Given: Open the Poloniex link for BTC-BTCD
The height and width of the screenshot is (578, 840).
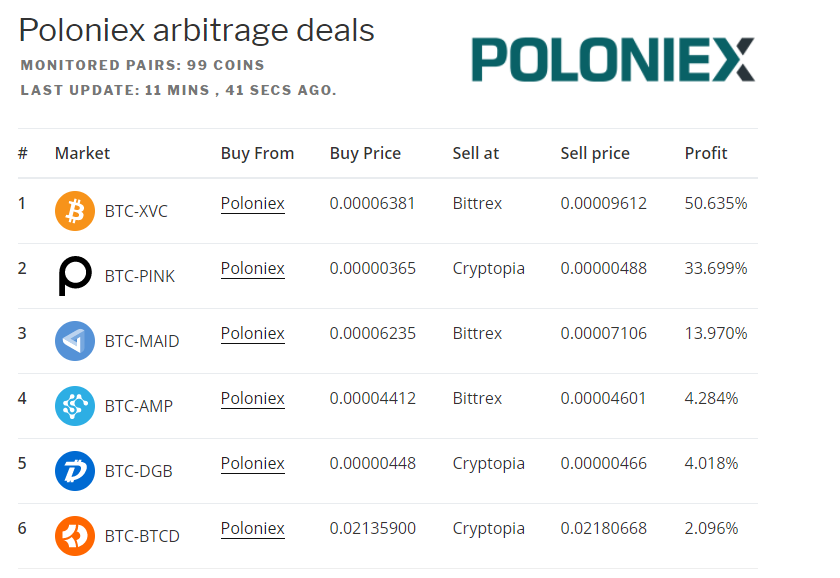Looking at the screenshot, I should 252,528.
